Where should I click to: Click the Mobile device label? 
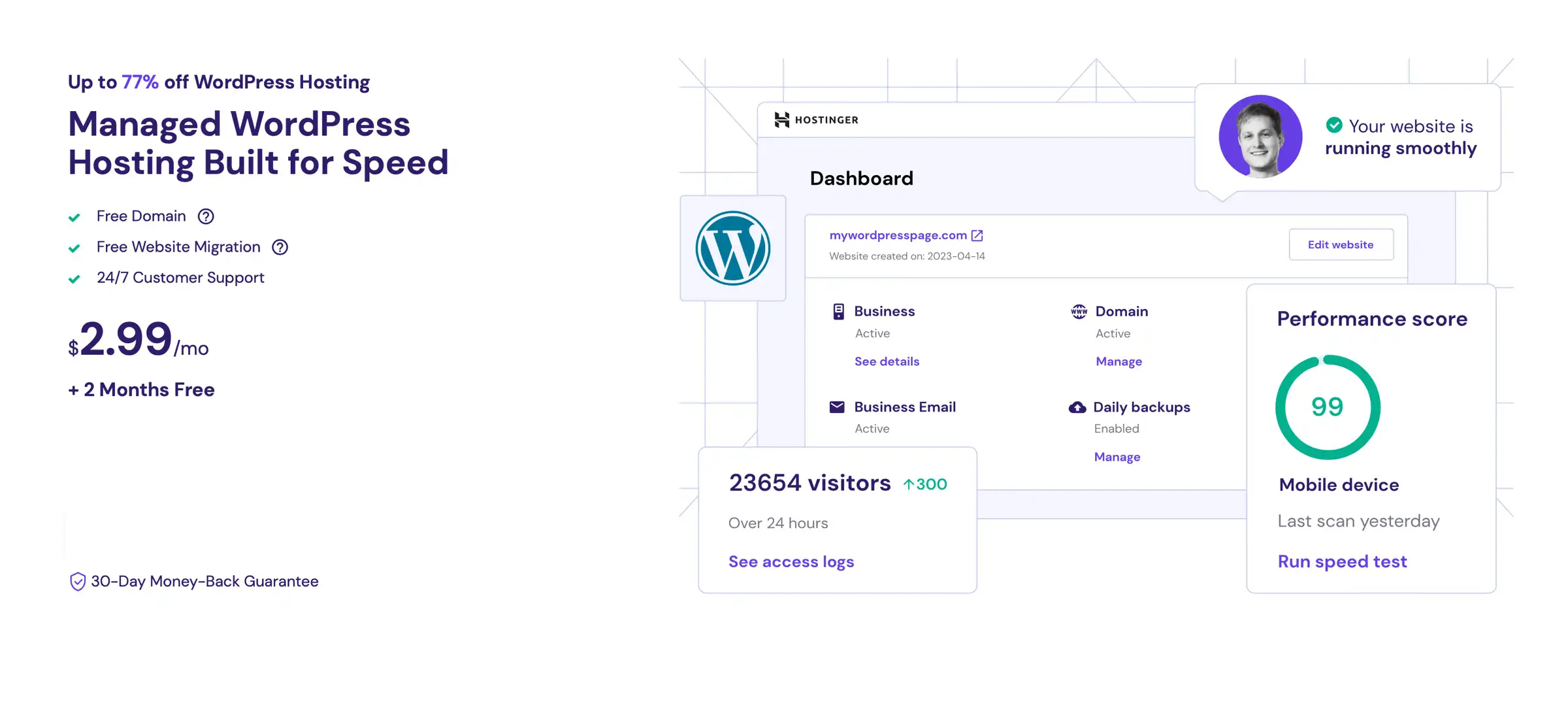1339,485
